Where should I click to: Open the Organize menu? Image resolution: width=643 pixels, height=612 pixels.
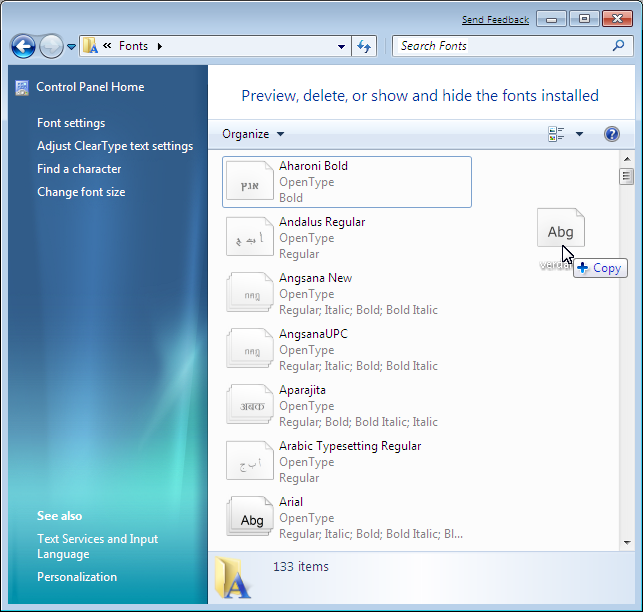[x=253, y=134]
